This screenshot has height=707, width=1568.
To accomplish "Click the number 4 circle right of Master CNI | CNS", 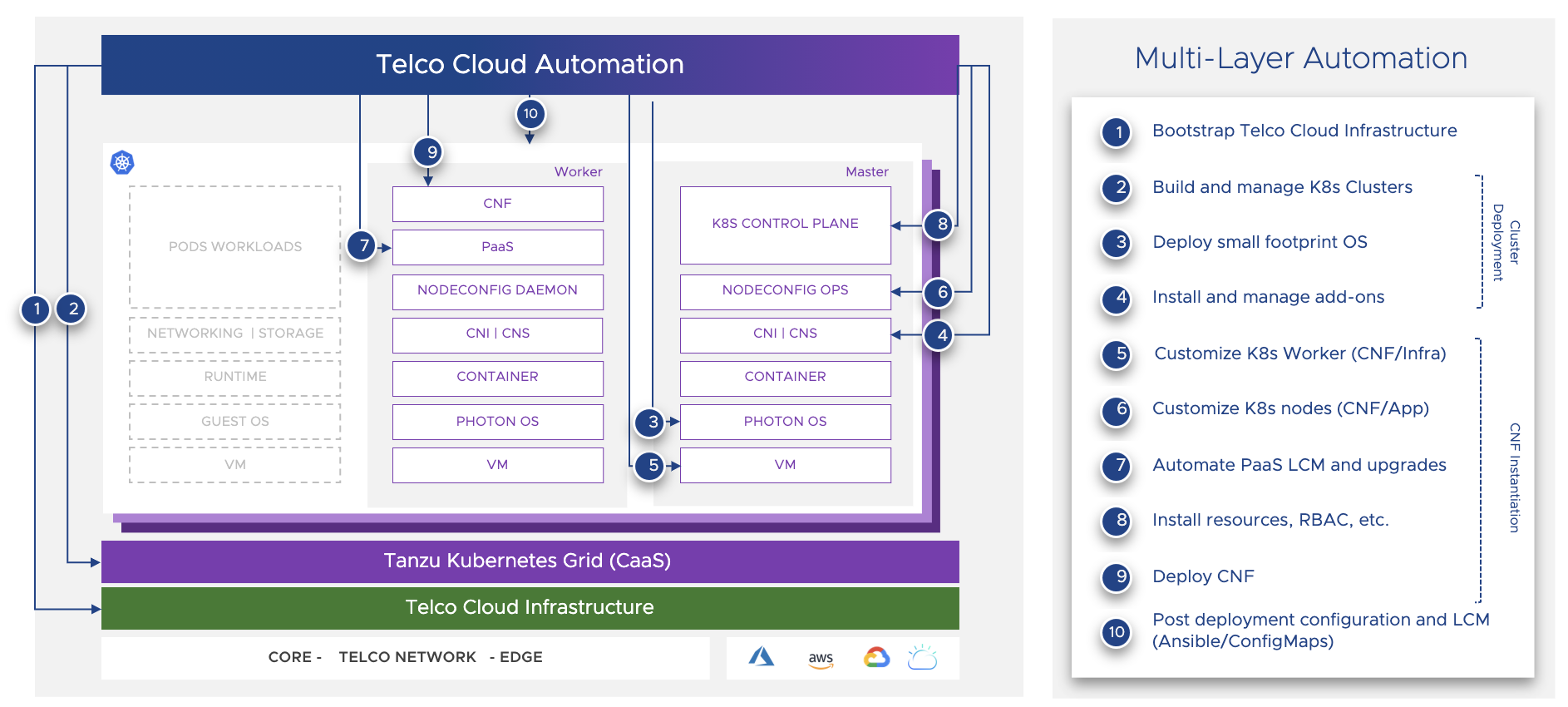I will (940, 335).
